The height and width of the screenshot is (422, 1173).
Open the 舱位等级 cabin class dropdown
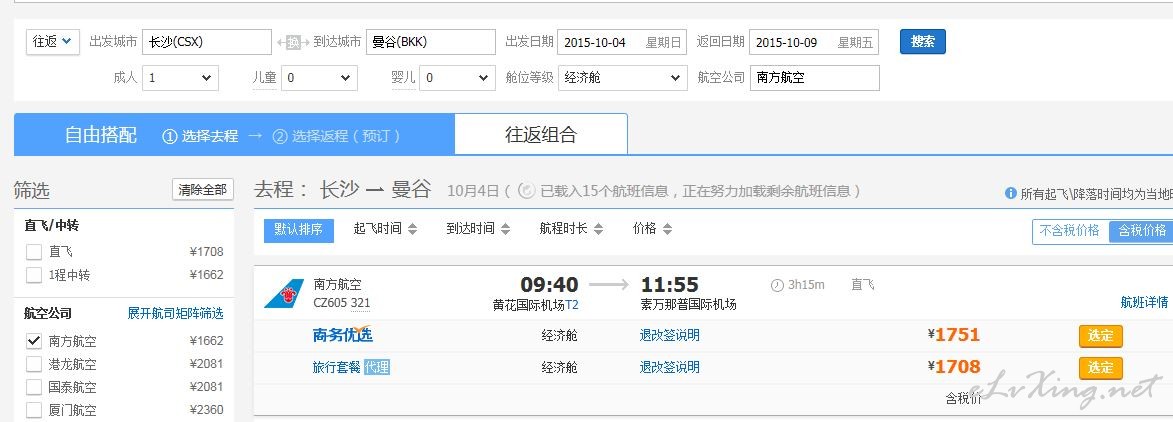click(x=622, y=78)
